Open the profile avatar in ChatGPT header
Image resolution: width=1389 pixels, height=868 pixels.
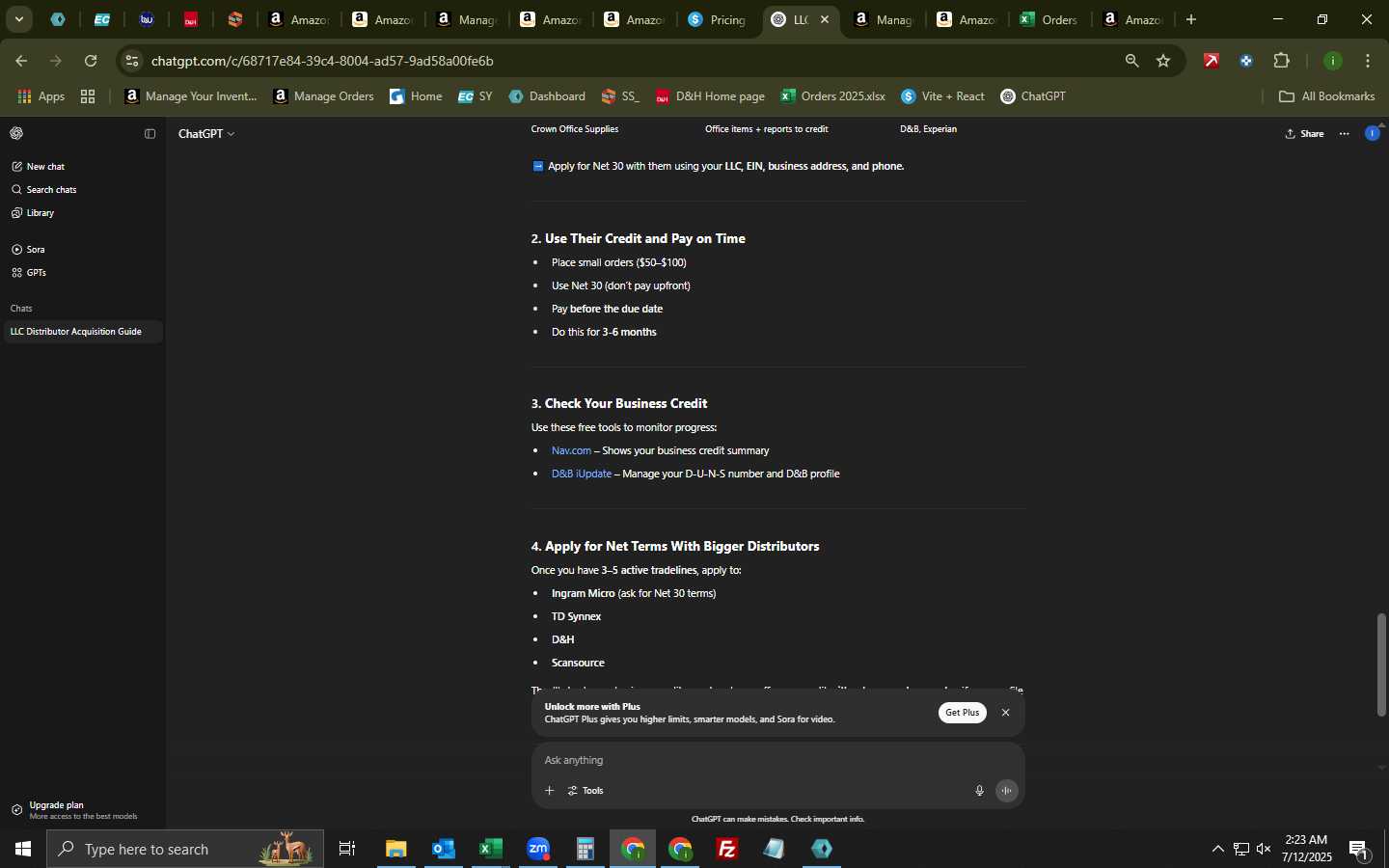1372,133
